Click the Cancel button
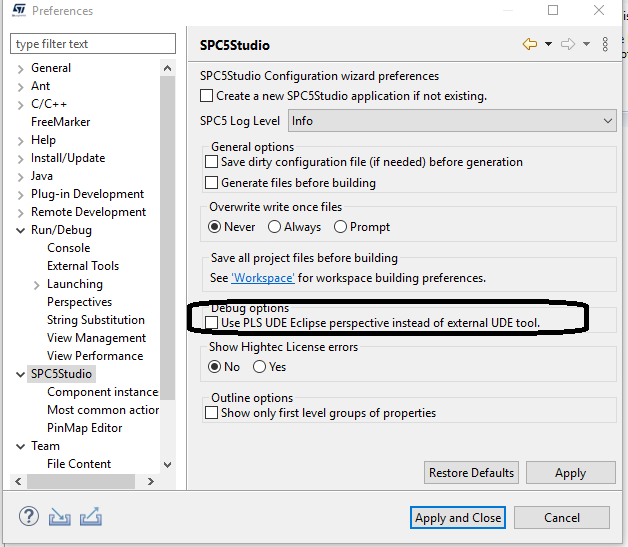Image resolution: width=628 pixels, height=547 pixels. [x=562, y=517]
